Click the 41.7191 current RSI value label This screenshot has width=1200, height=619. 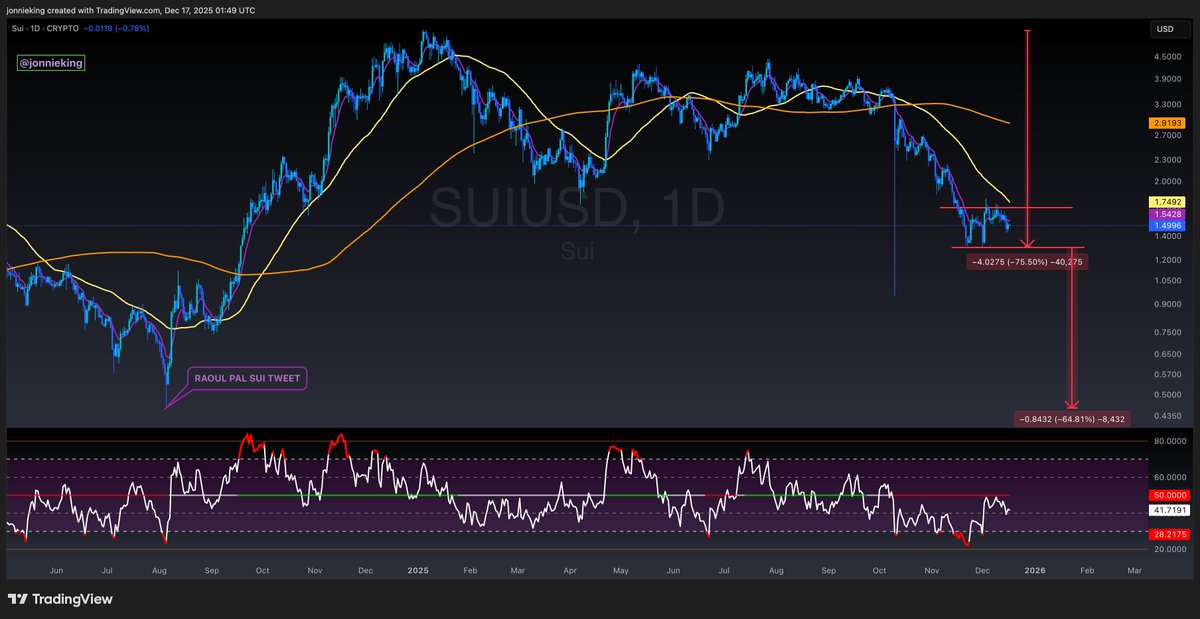point(1167,510)
